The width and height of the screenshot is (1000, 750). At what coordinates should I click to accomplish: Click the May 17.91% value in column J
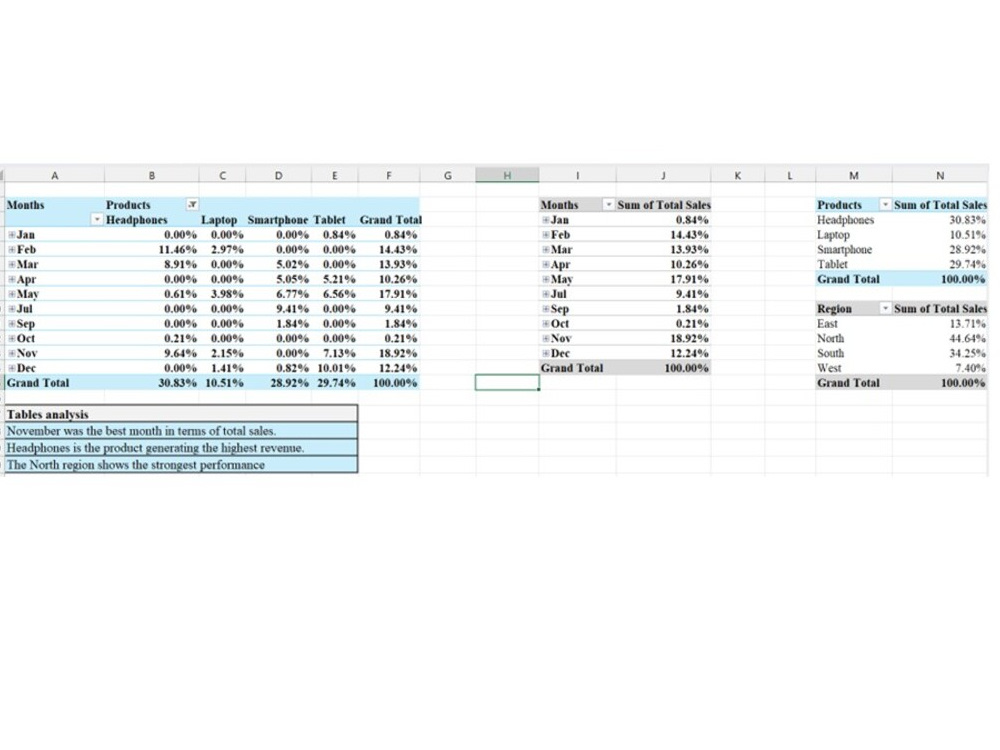tap(663, 279)
